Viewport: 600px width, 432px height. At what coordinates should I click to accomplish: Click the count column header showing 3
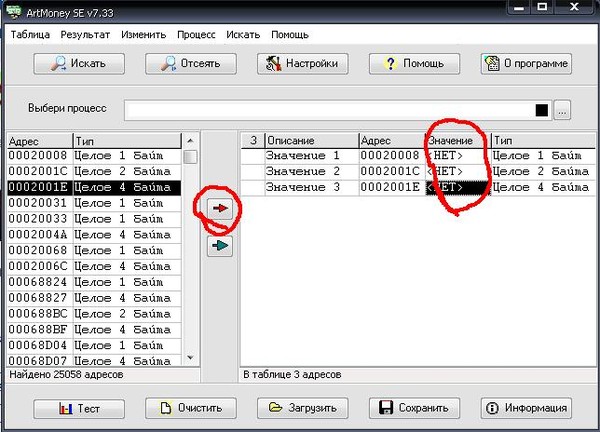pos(253,141)
